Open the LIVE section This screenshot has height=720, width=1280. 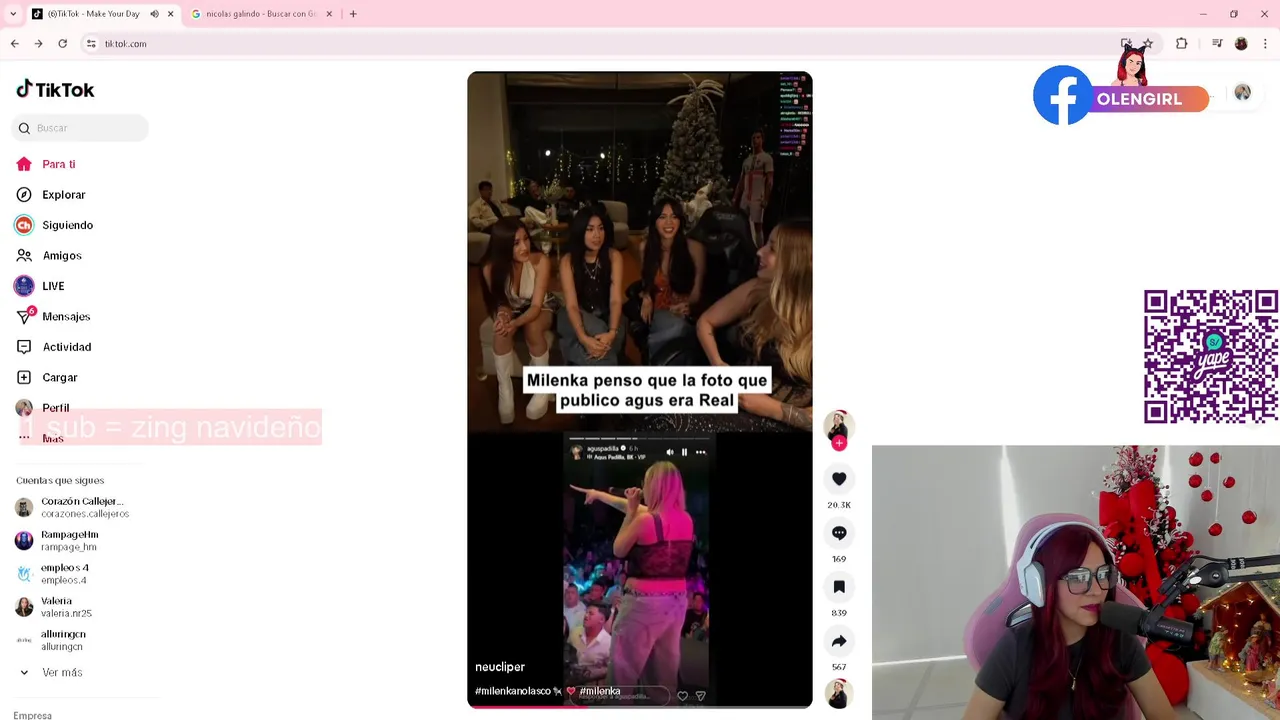click(40, 286)
